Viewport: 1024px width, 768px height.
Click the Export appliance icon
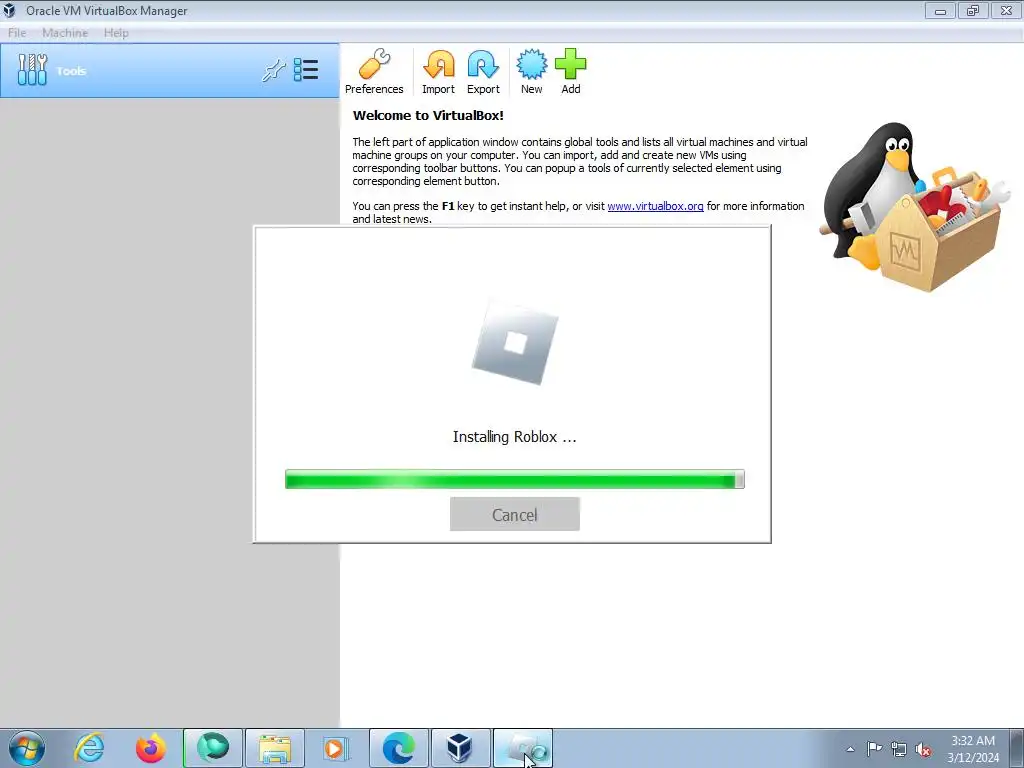click(x=483, y=72)
